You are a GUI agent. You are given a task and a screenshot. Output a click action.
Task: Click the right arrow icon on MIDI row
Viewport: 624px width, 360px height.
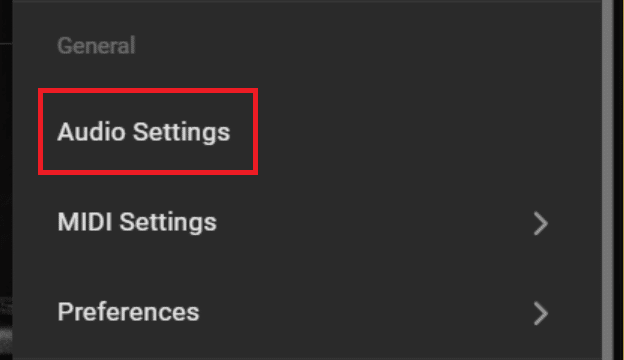pyautogui.click(x=541, y=224)
